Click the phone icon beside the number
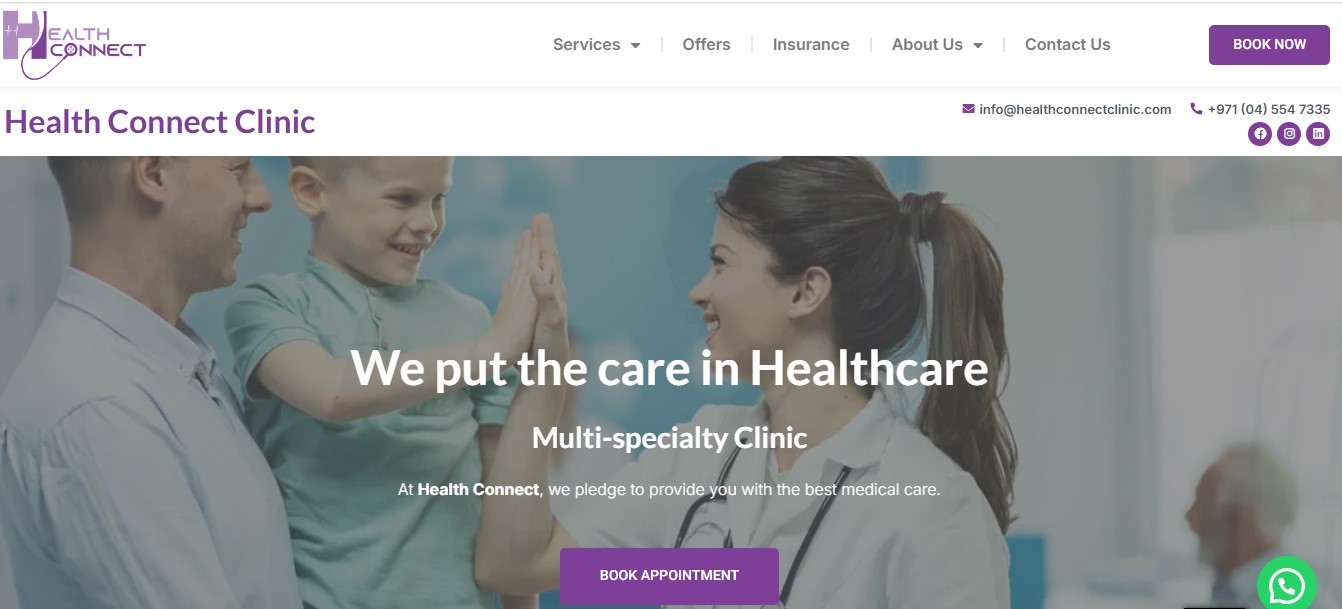1342x609 pixels. (1196, 109)
